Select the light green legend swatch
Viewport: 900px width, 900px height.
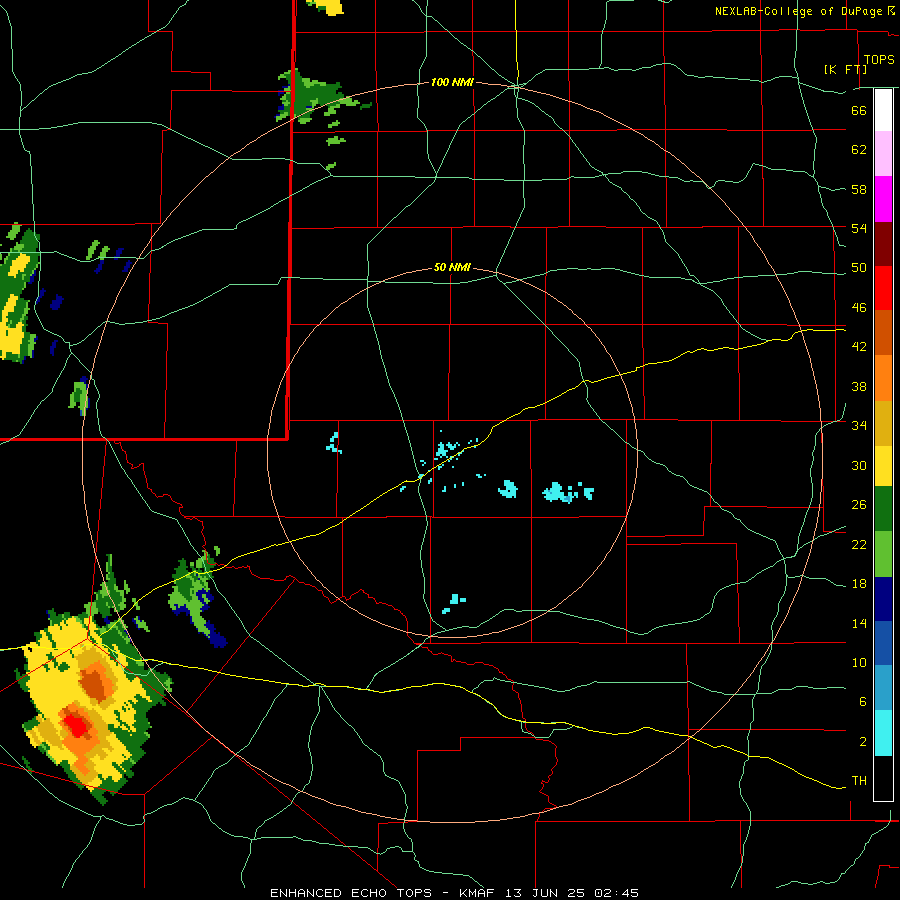click(883, 554)
